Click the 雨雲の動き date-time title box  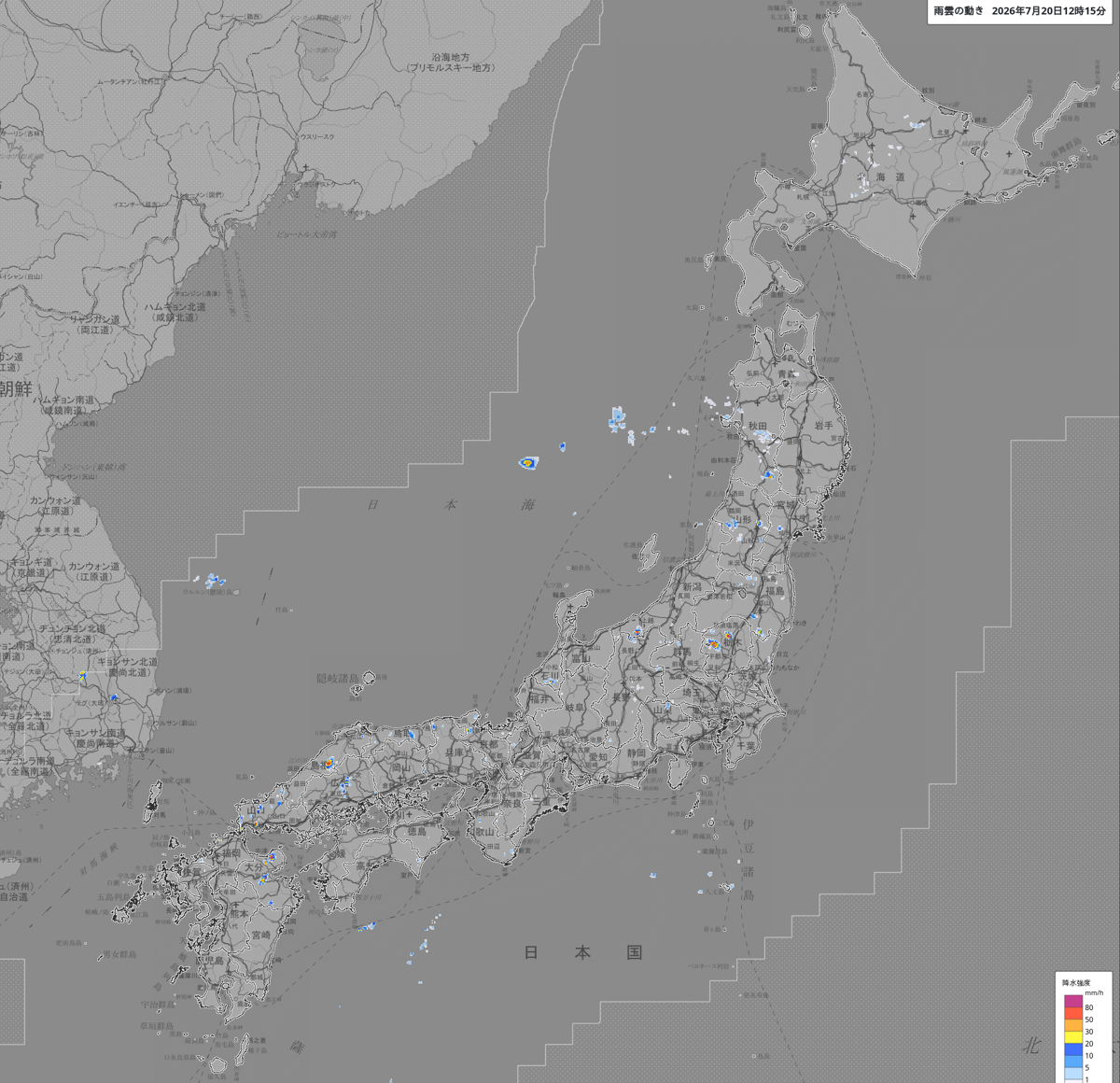tap(1021, 10)
